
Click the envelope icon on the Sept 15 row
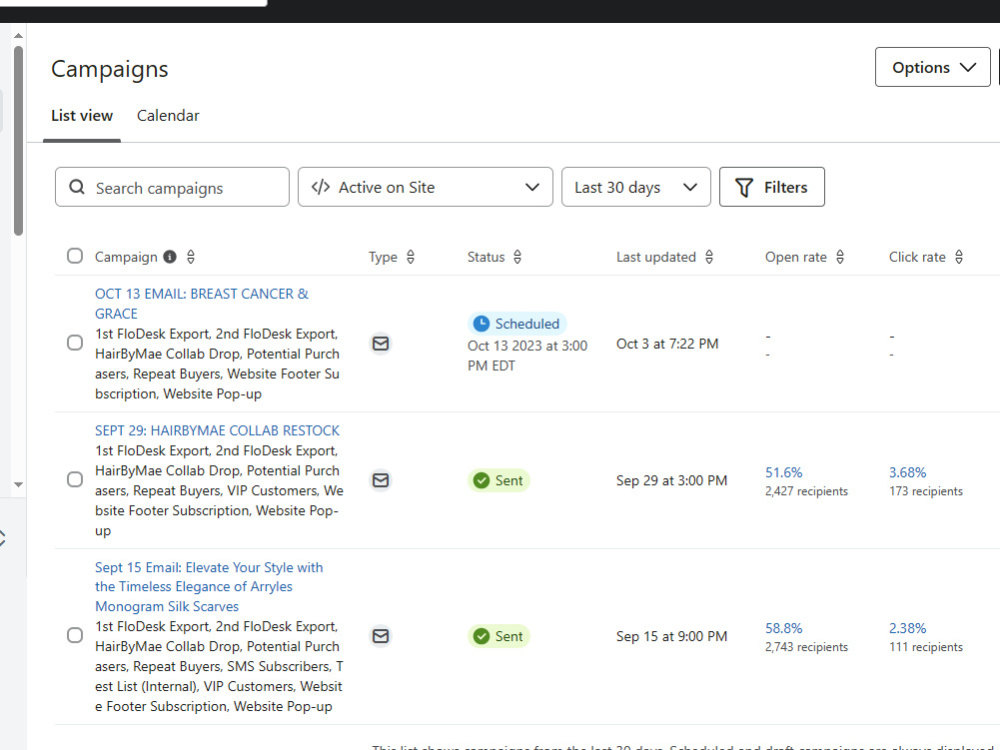click(380, 636)
